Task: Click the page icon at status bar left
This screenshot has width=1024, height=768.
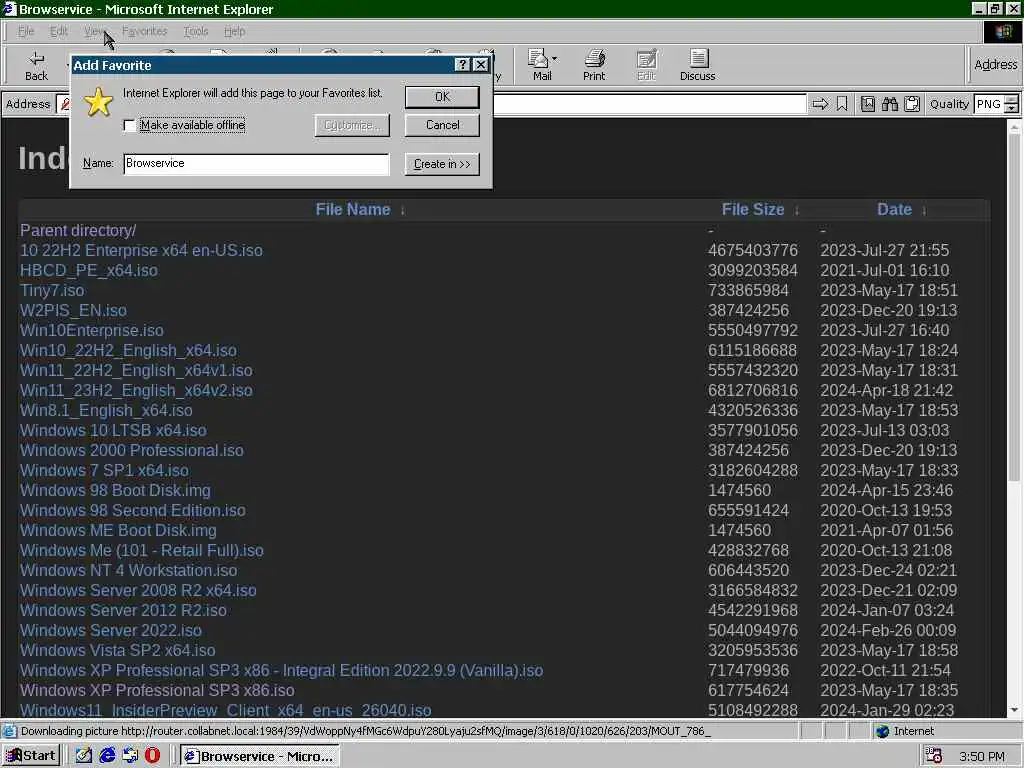Action: (x=10, y=731)
